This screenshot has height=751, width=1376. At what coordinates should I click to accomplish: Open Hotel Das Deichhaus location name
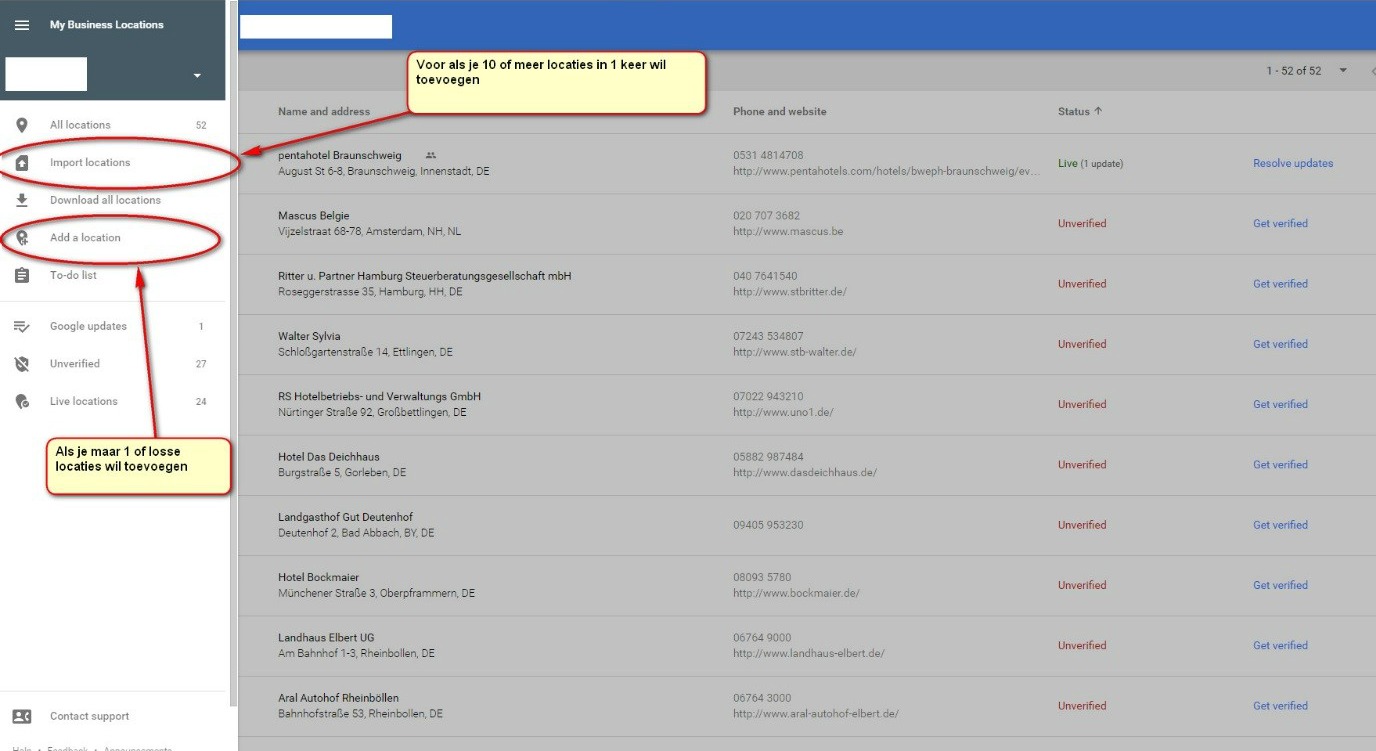[329, 457]
